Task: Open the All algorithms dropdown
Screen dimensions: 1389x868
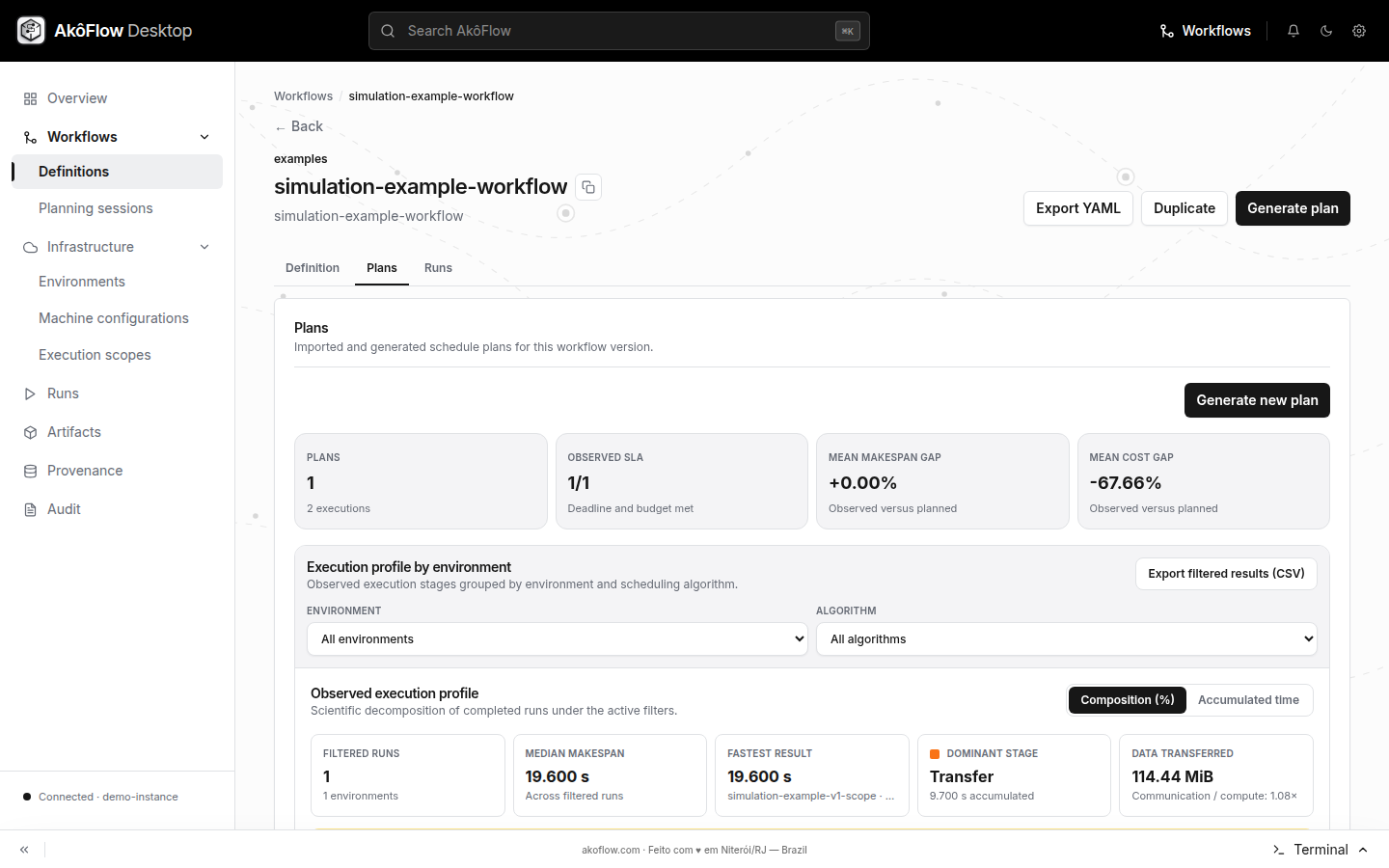Action: pyautogui.click(x=1067, y=639)
